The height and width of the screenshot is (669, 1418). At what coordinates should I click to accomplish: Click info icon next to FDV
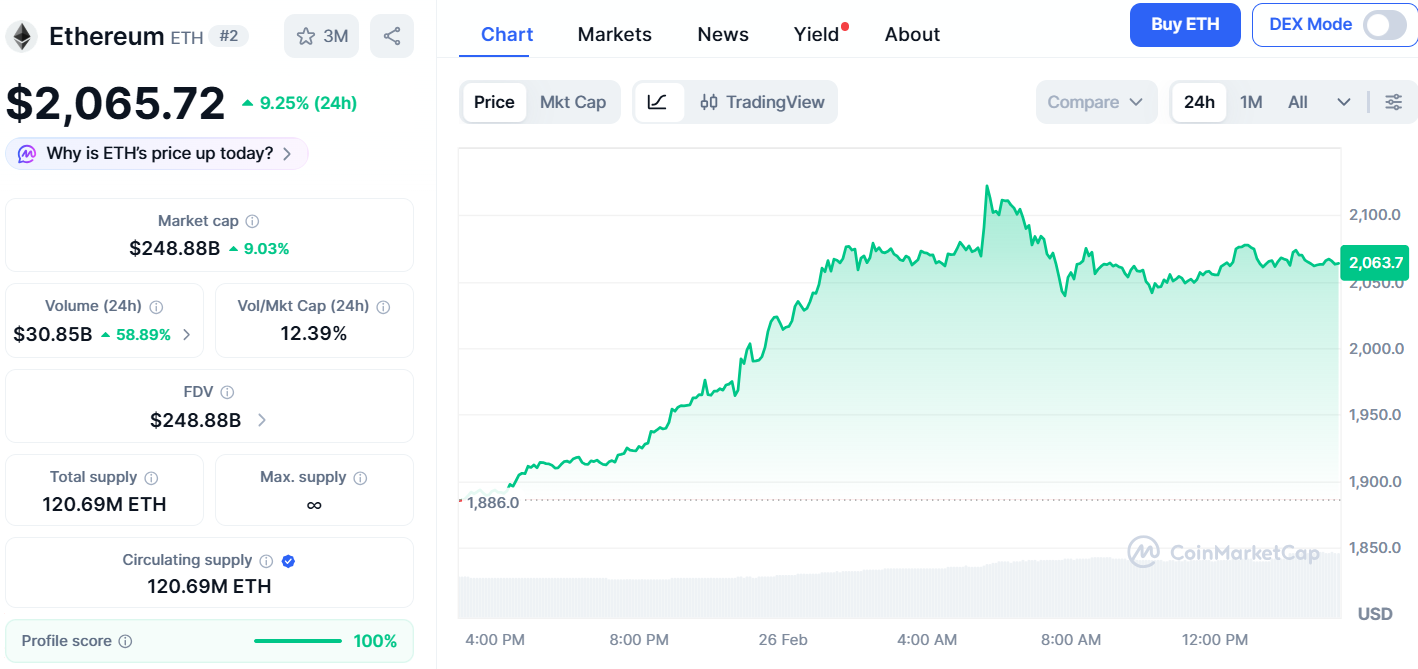tap(227, 393)
